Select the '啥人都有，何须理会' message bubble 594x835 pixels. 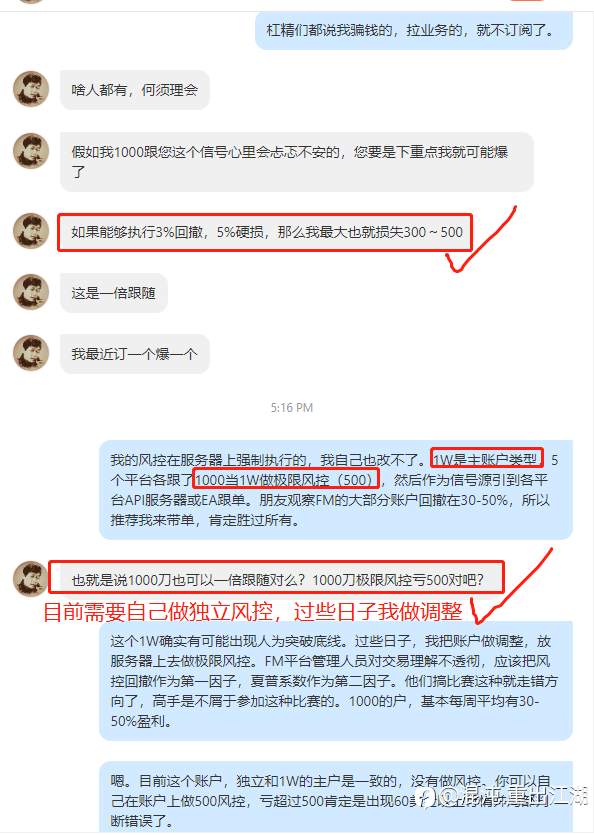coord(135,89)
